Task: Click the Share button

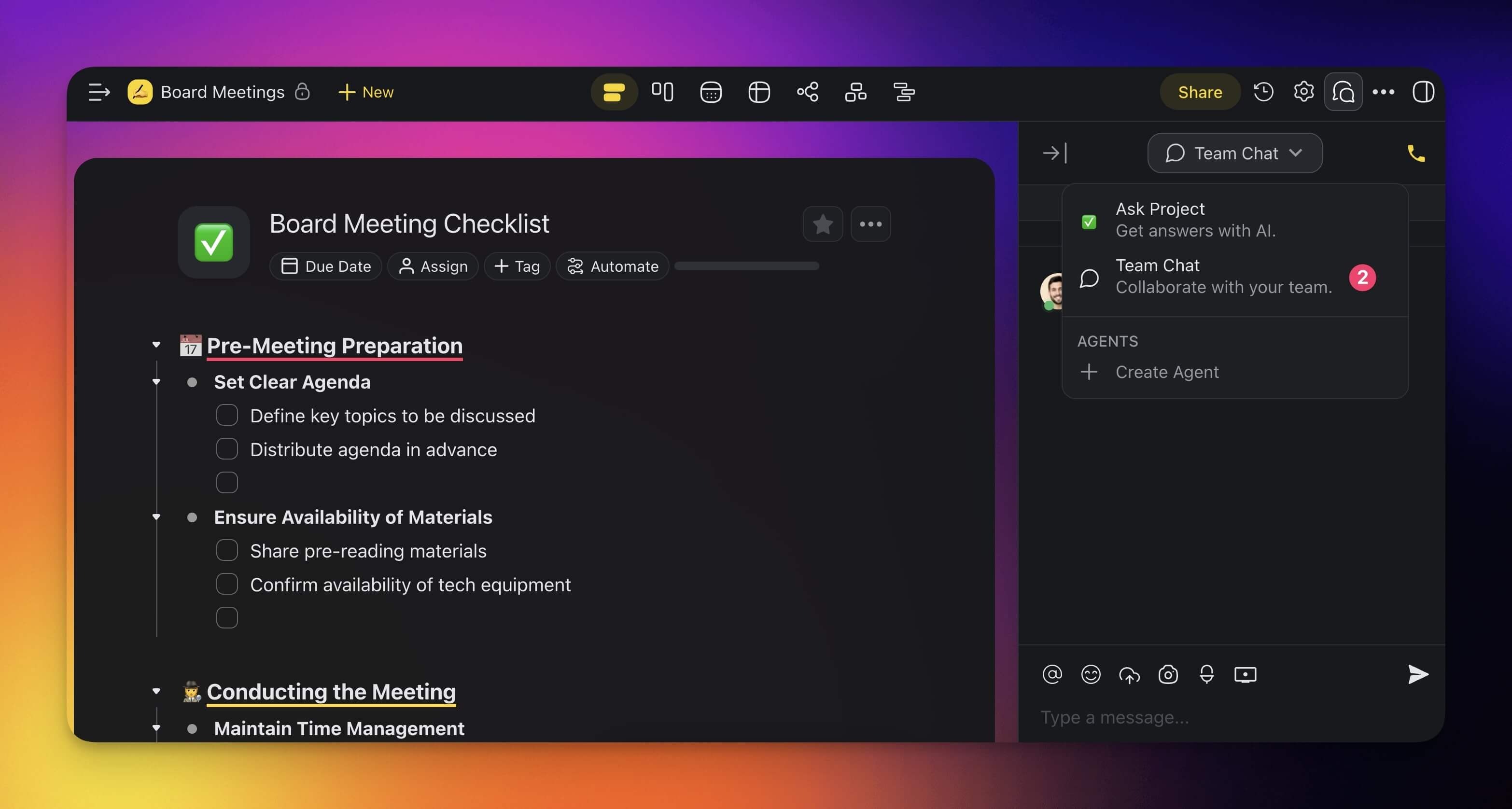Action: pyautogui.click(x=1199, y=92)
